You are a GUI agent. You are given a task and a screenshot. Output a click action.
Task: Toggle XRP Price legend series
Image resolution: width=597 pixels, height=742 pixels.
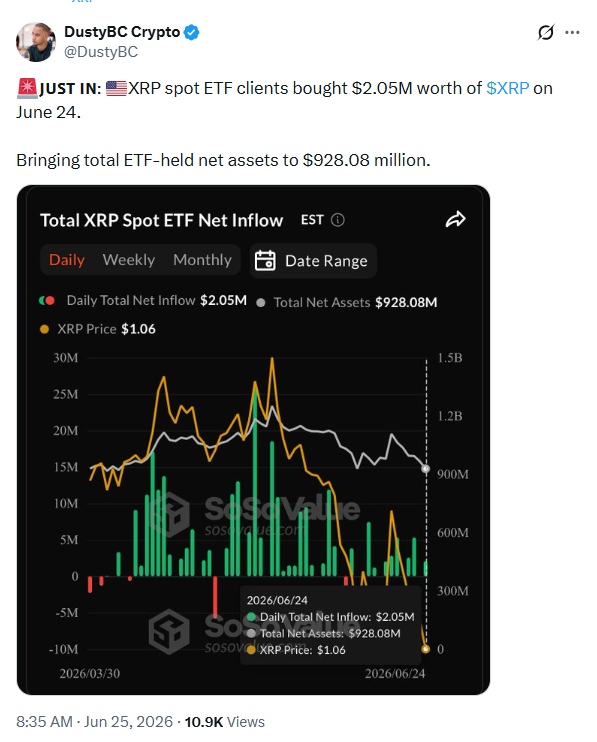pyautogui.click(x=98, y=329)
